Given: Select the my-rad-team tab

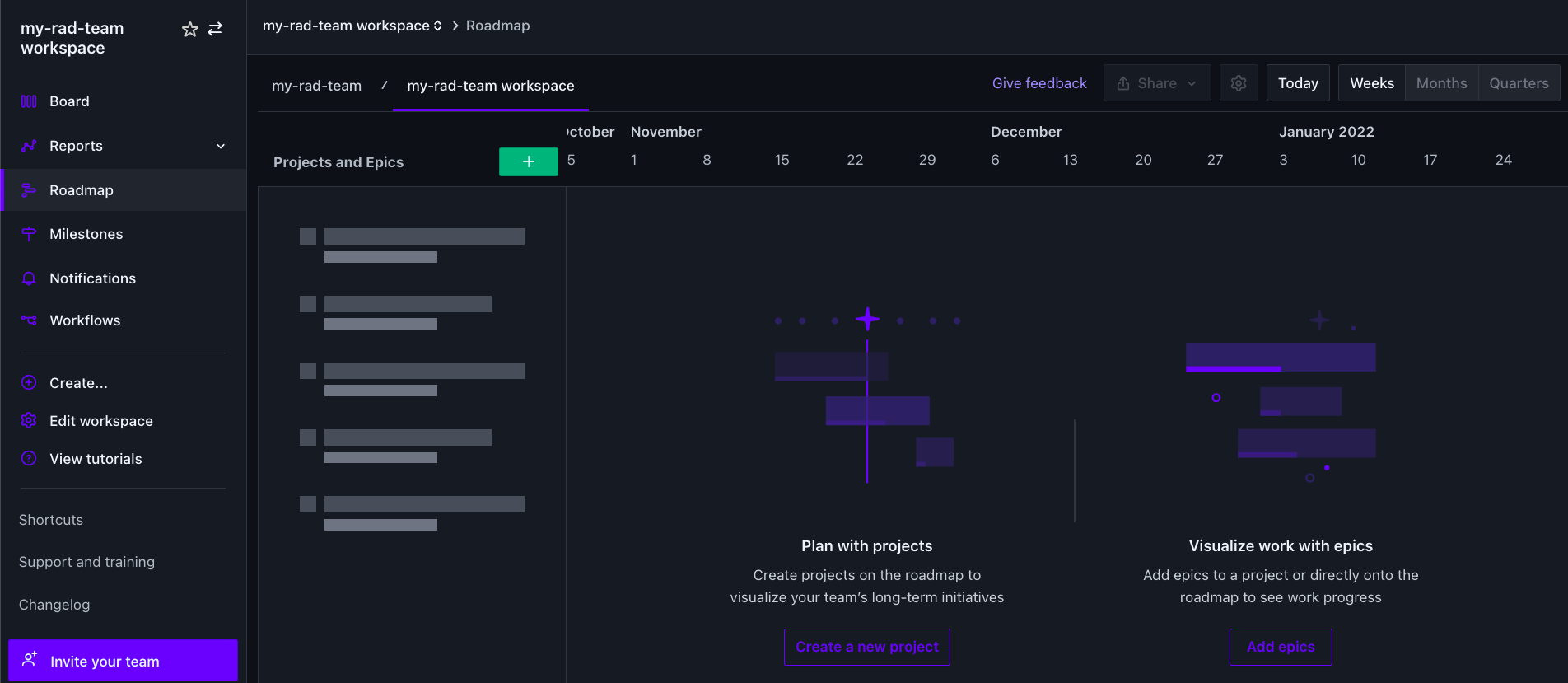Looking at the screenshot, I should pos(316,86).
